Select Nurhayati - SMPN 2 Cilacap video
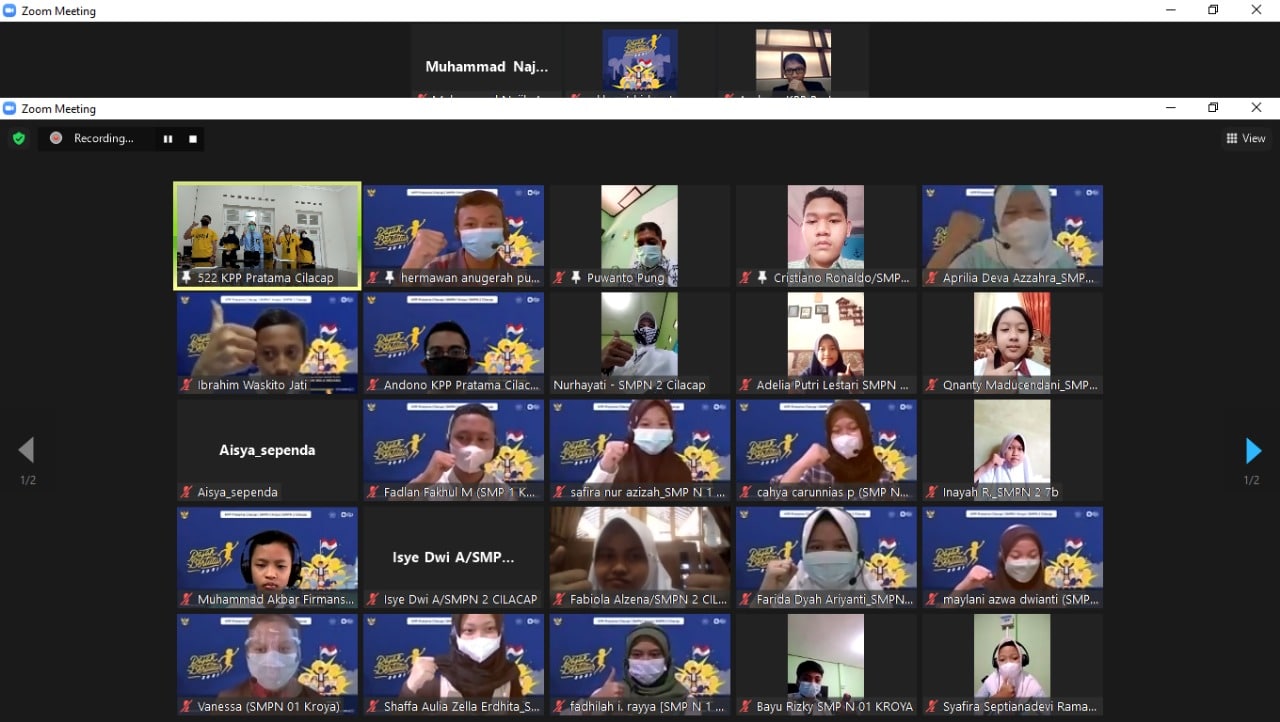Viewport: 1280px width, 722px height. point(639,338)
